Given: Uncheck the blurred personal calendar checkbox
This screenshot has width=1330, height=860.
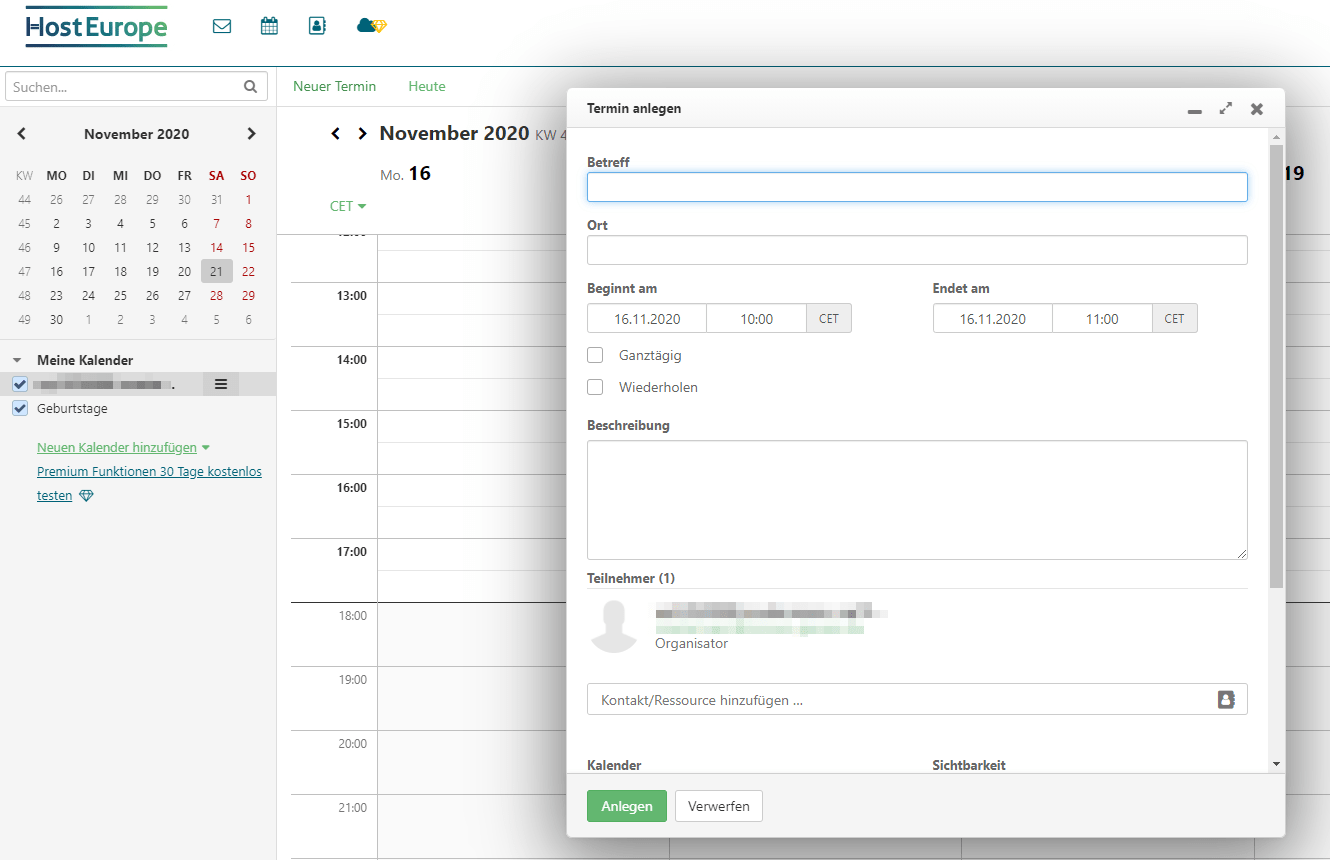Looking at the screenshot, I should point(20,384).
